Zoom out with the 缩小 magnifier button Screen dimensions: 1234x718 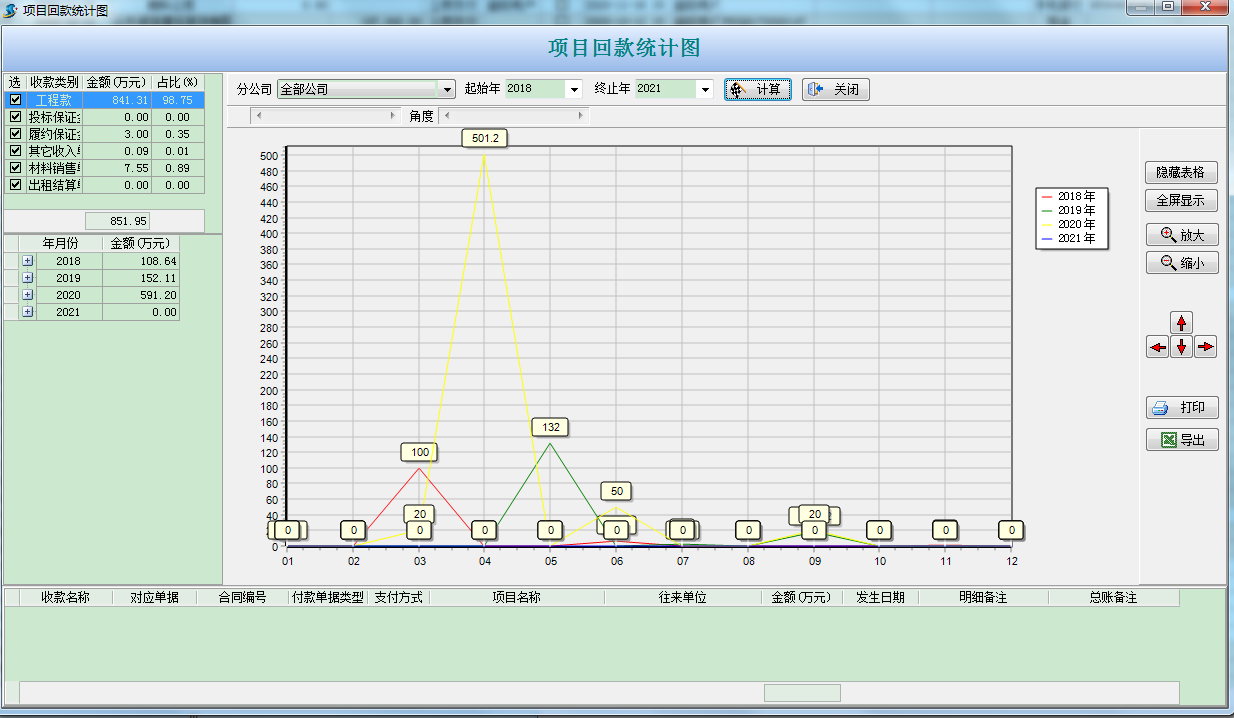pos(1182,263)
